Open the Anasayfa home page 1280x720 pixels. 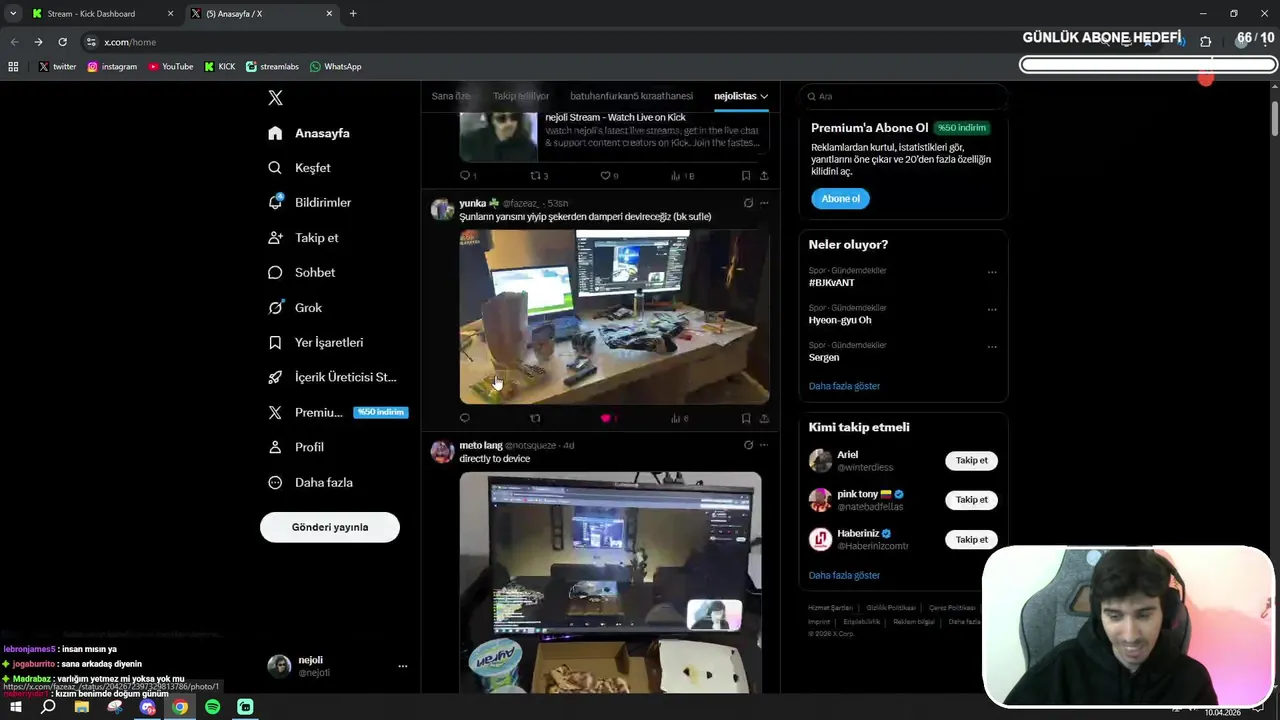point(309,133)
